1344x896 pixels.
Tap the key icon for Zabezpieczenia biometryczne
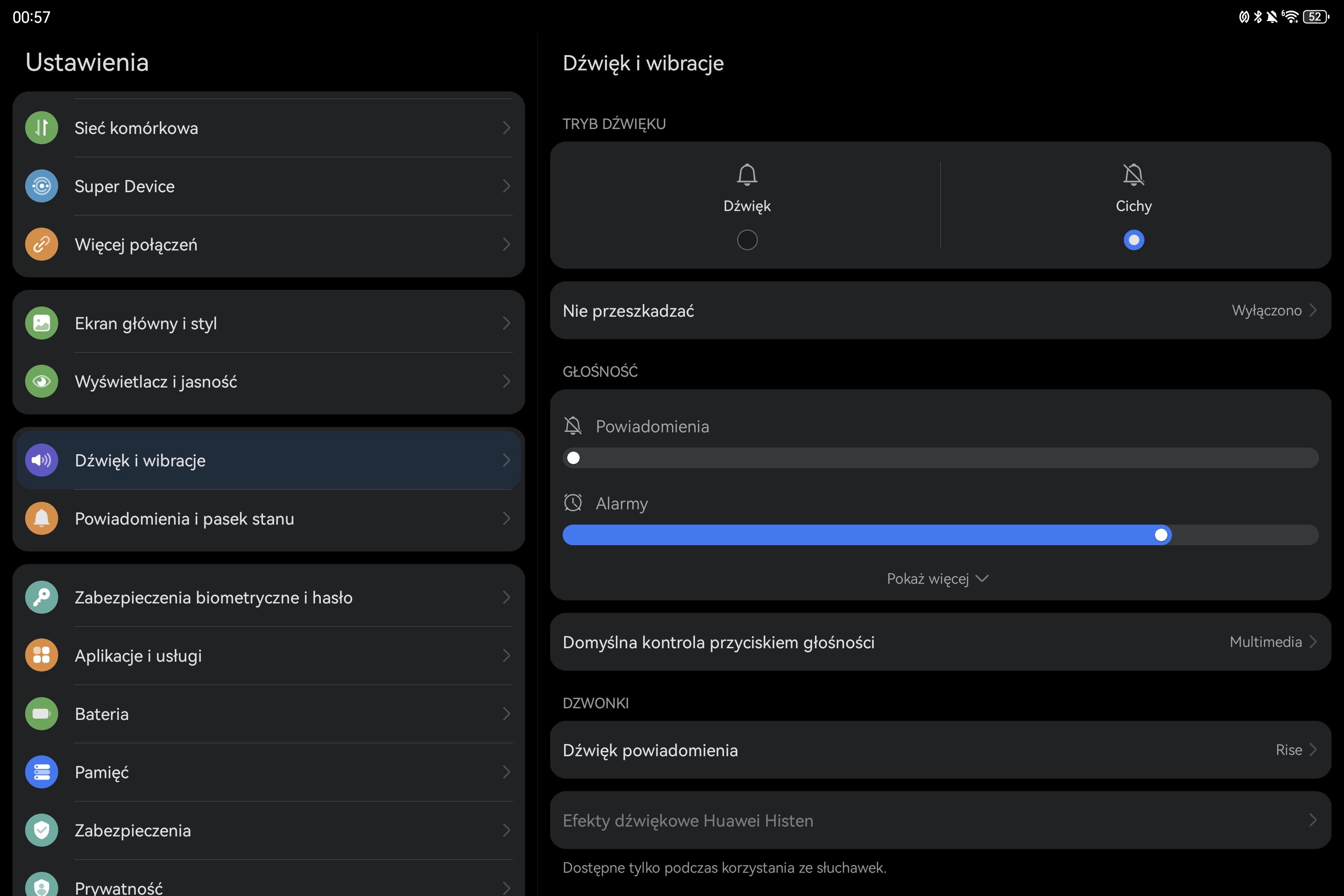click(x=42, y=597)
